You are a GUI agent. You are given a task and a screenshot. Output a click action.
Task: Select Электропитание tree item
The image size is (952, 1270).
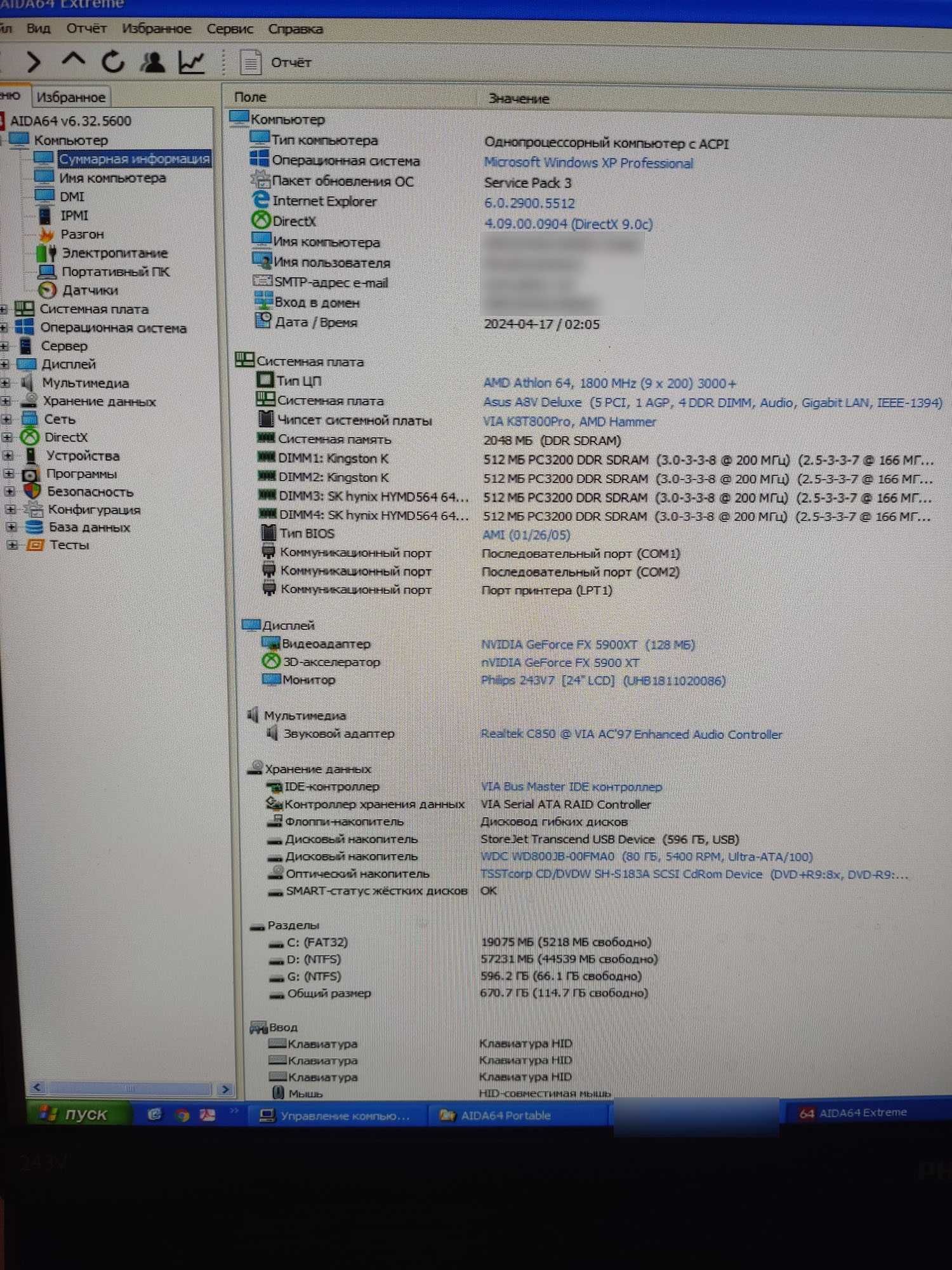pos(114,253)
